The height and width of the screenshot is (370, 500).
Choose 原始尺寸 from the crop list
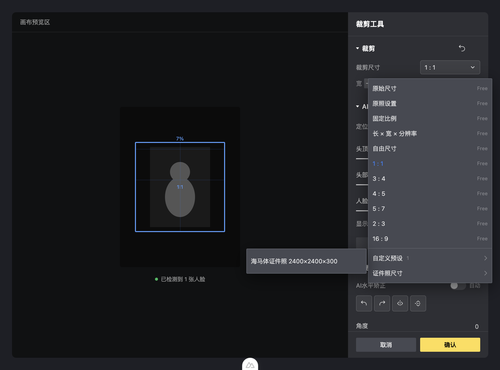[x=430, y=88]
